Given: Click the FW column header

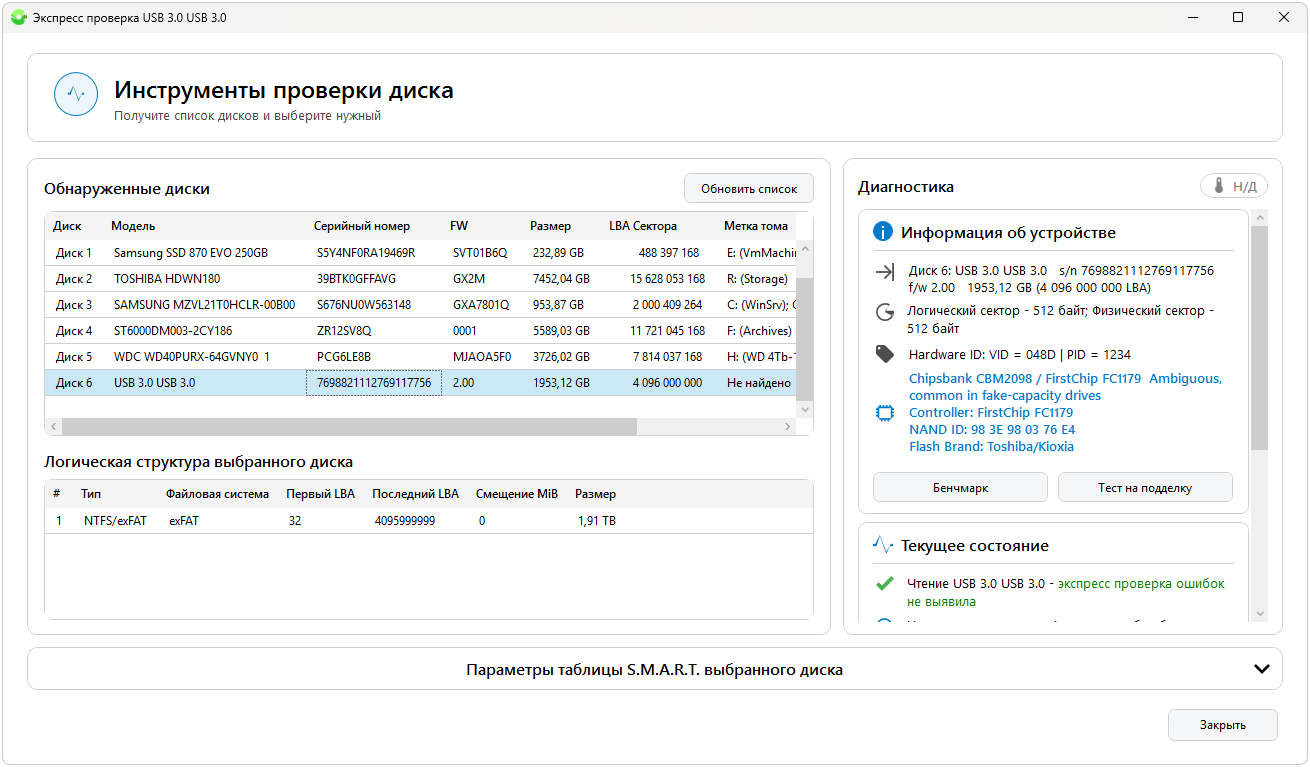Looking at the screenshot, I should 458,226.
